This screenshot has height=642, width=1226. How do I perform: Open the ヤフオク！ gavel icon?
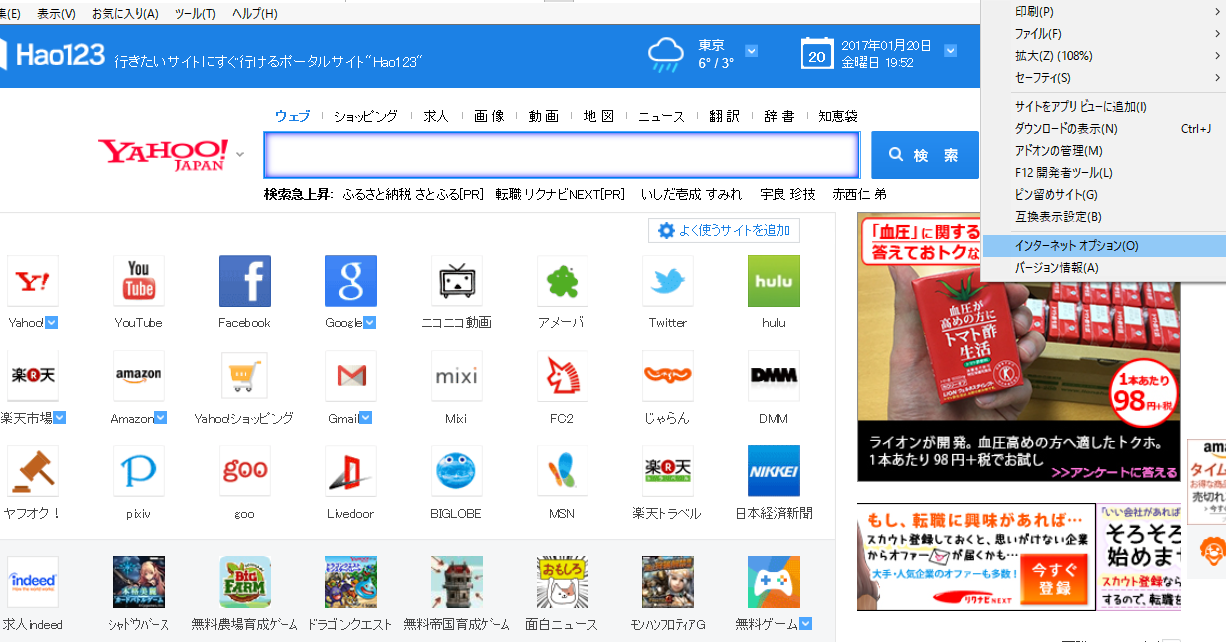(x=32, y=471)
